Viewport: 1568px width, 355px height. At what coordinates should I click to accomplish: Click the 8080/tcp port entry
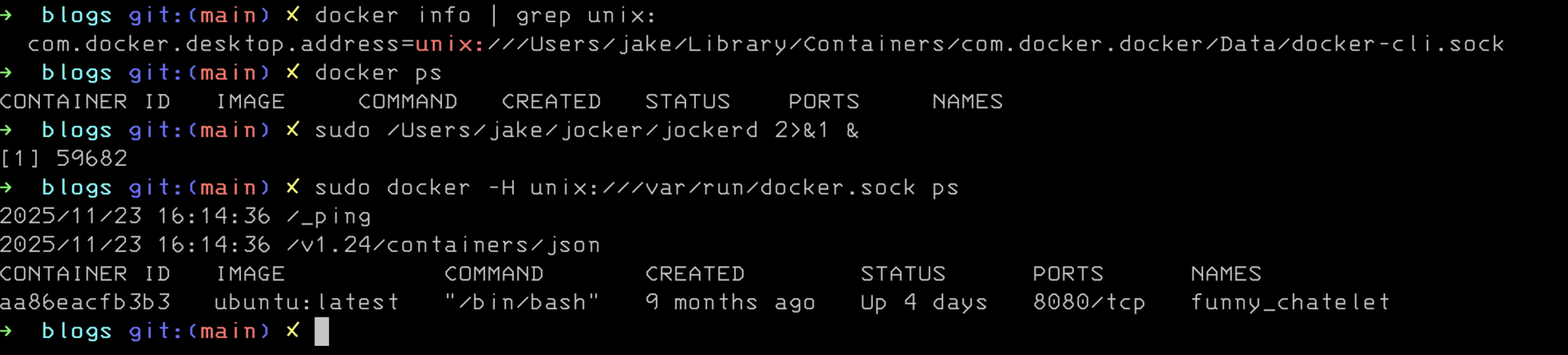(1089, 303)
